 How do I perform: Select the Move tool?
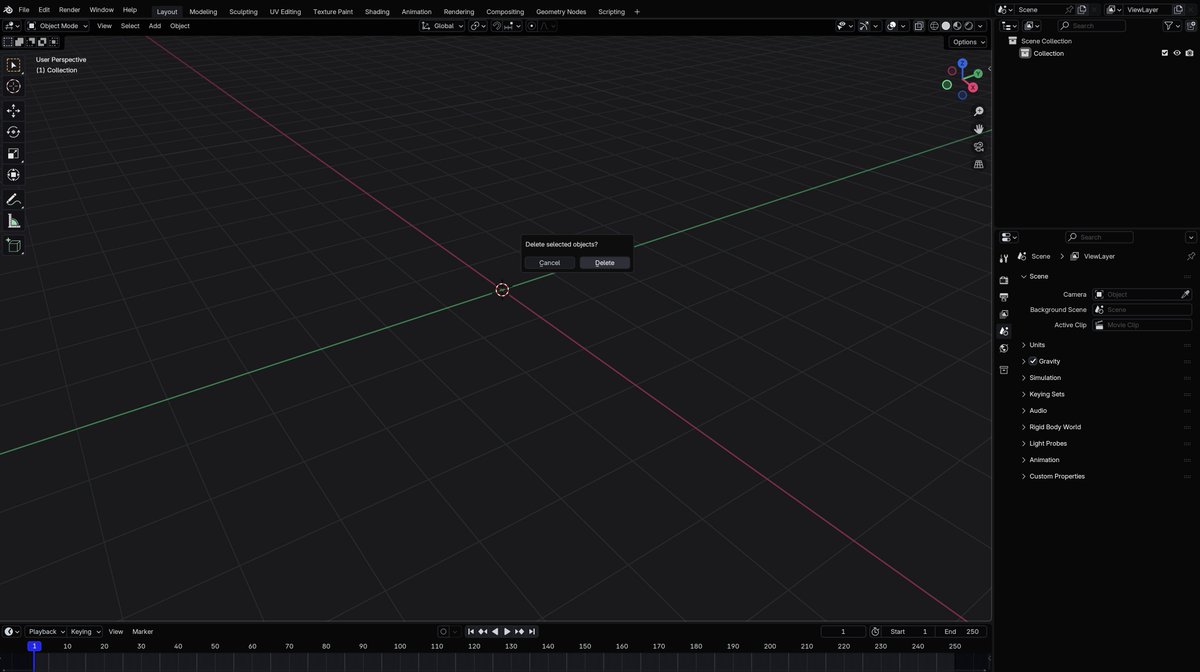click(x=13, y=111)
